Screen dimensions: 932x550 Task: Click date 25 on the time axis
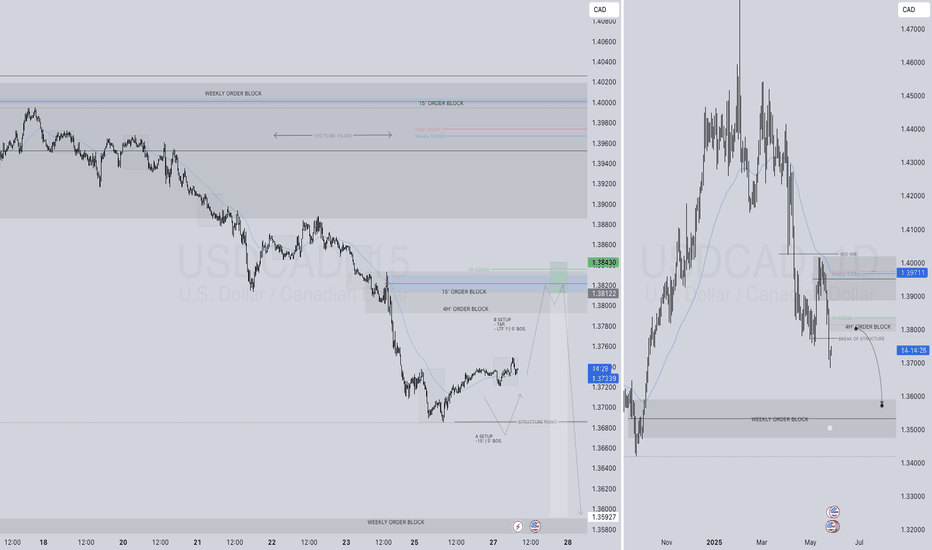414,542
